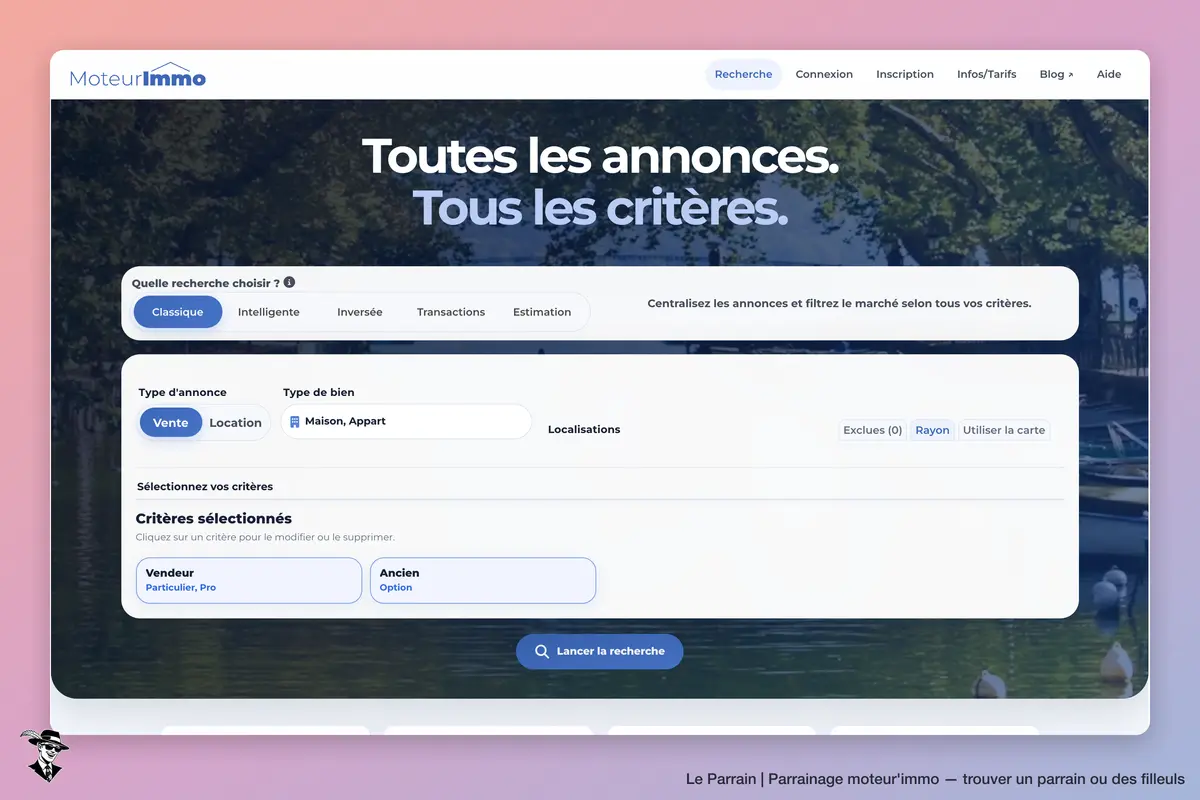Open the Blog external link
The height and width of the screenshot is (800, 1200).
[1056, 74]
